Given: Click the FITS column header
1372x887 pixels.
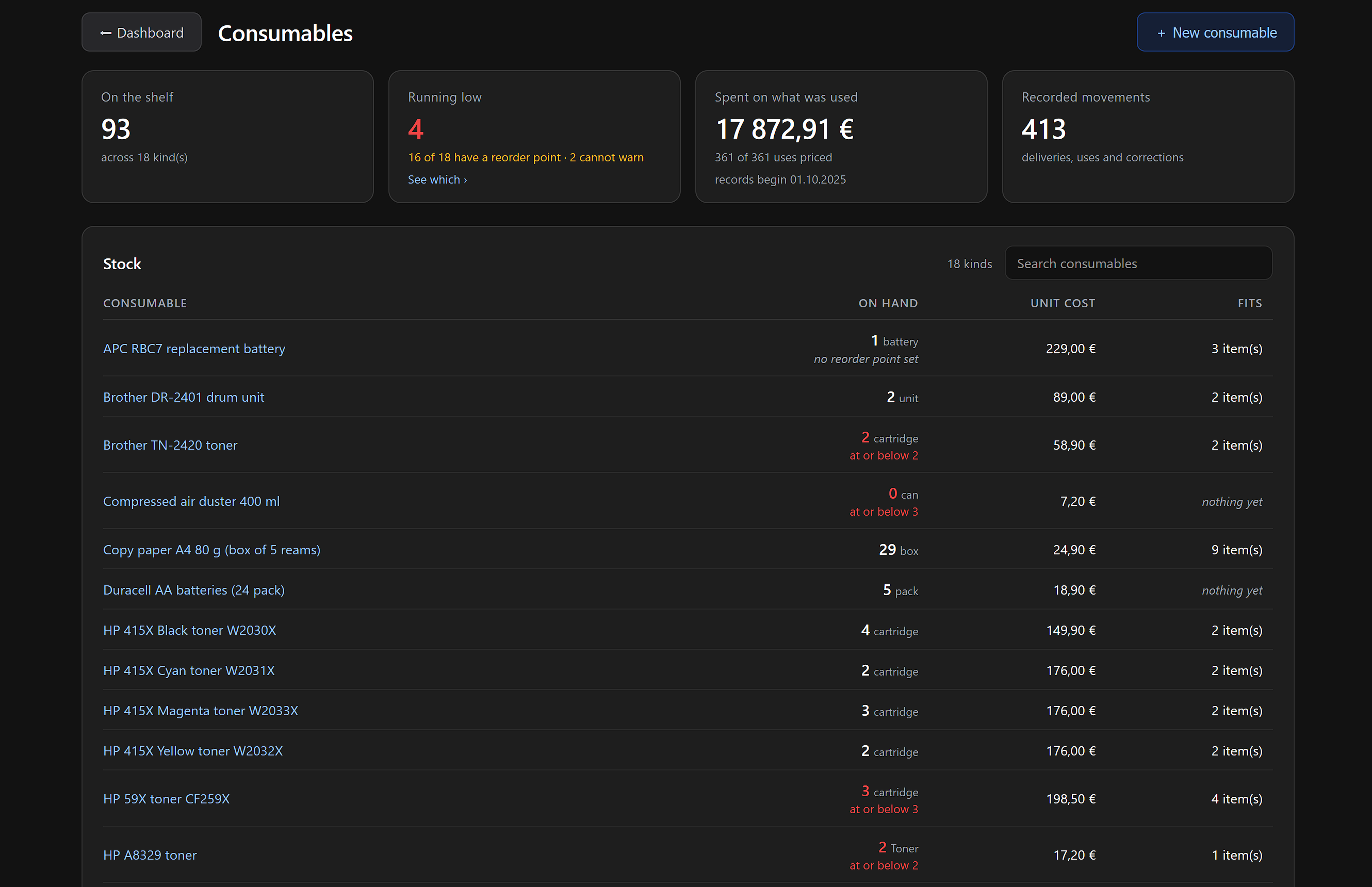Looking at the screenshot, I should point(1250,303).
